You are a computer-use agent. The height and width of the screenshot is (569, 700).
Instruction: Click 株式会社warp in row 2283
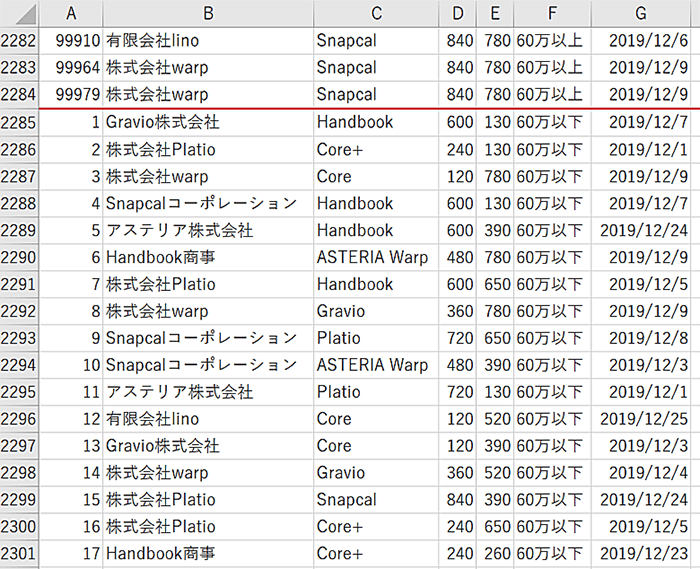pos(208,68)
